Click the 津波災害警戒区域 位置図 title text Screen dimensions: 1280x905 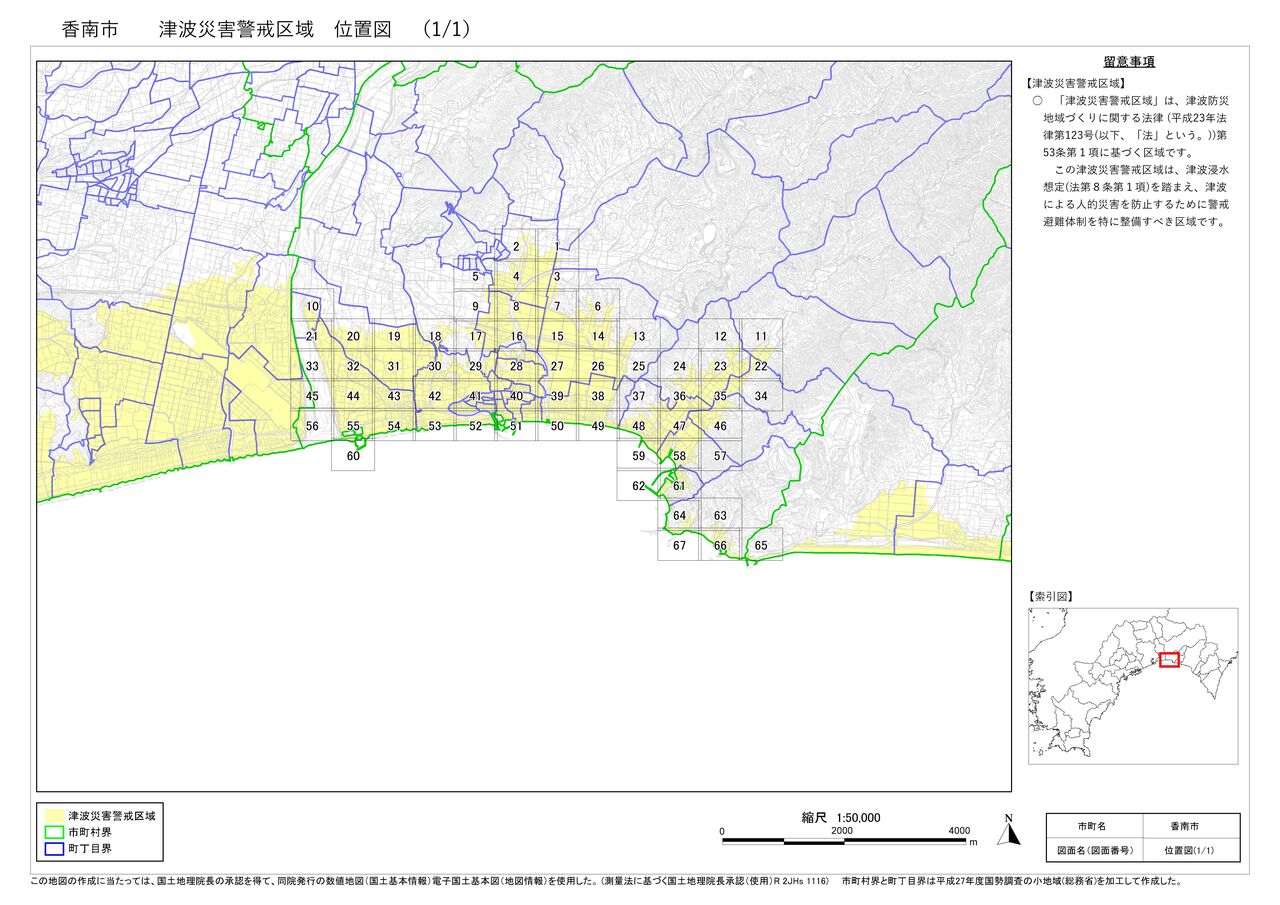coord(275,30)
